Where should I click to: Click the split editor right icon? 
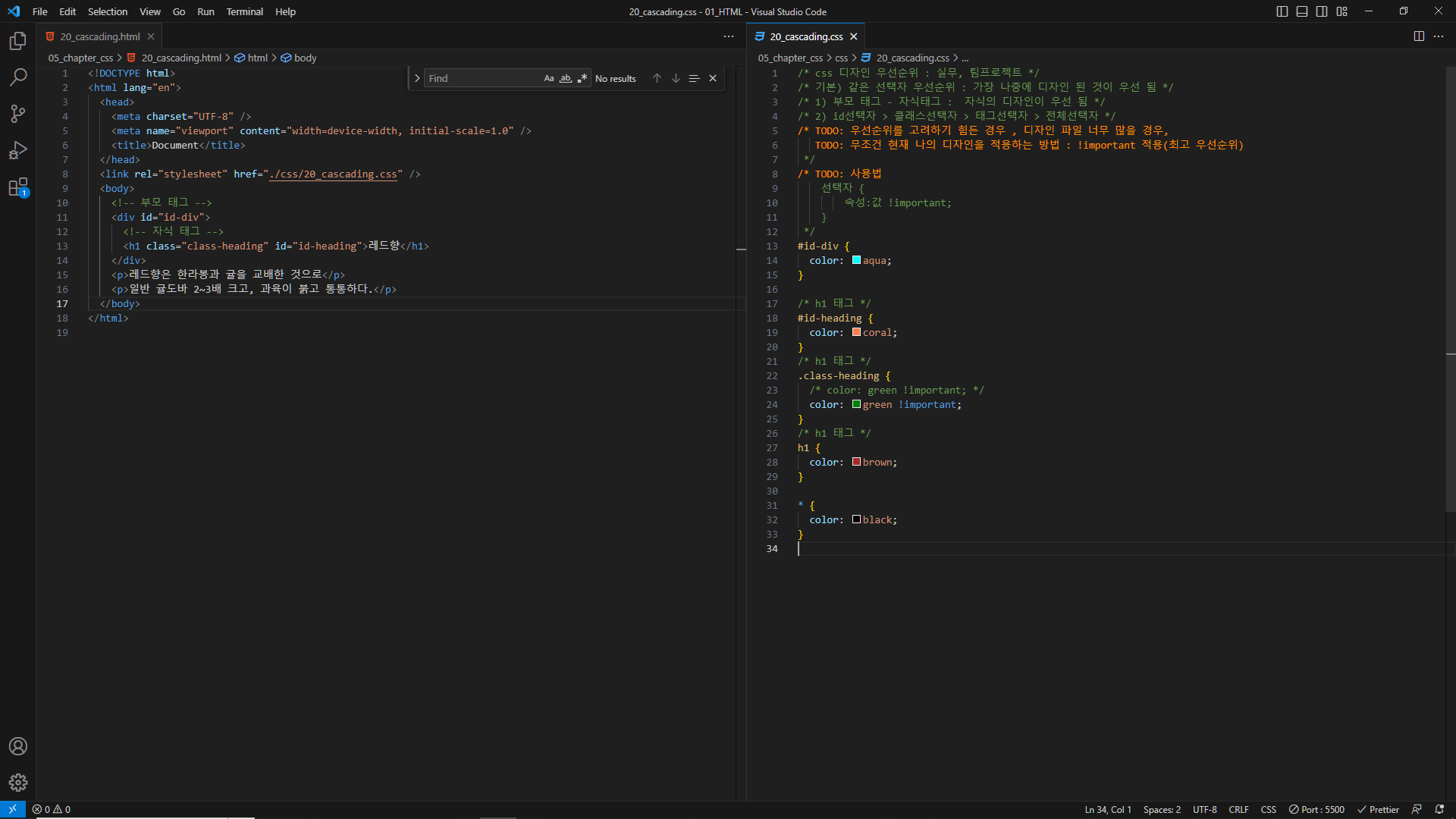(x=1419, y=36)
